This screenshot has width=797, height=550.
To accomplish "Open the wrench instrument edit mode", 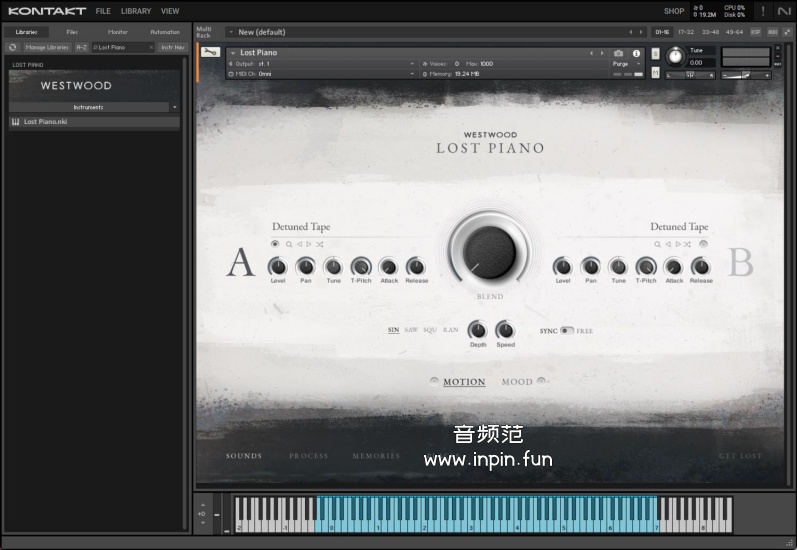I will click(x=210, y=52).
